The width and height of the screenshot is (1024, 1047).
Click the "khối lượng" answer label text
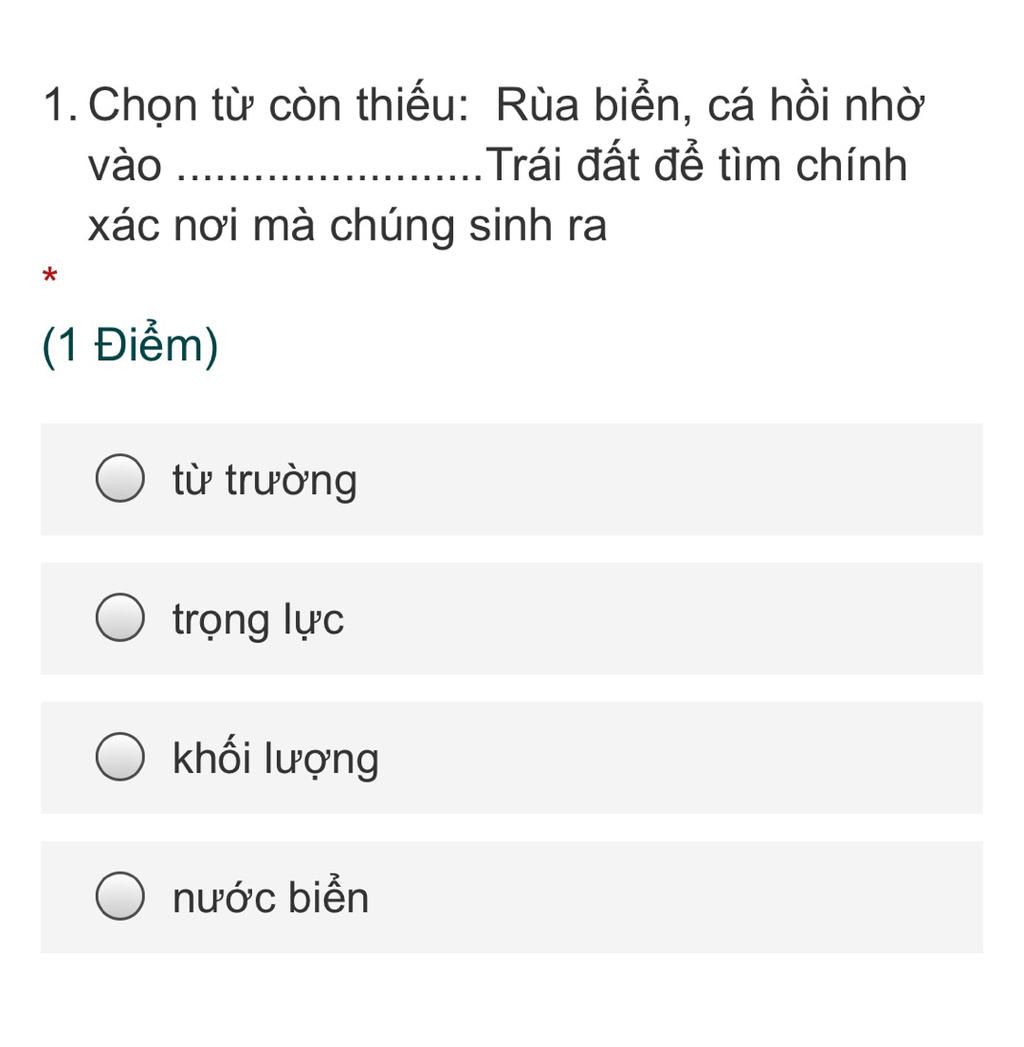pos(275,758)
